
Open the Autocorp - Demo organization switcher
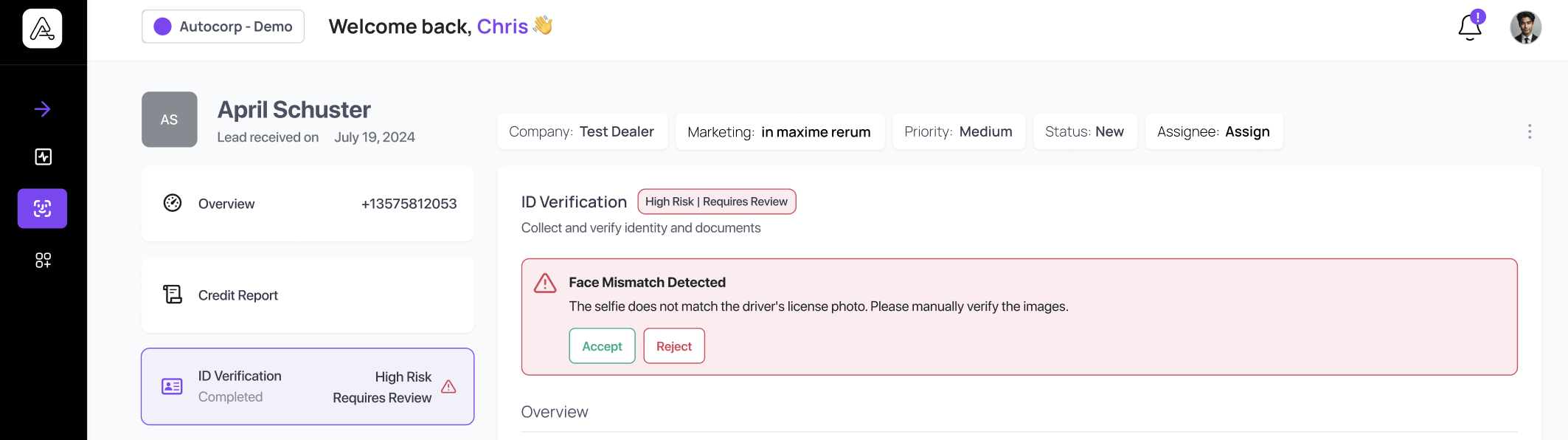[223, 27]
